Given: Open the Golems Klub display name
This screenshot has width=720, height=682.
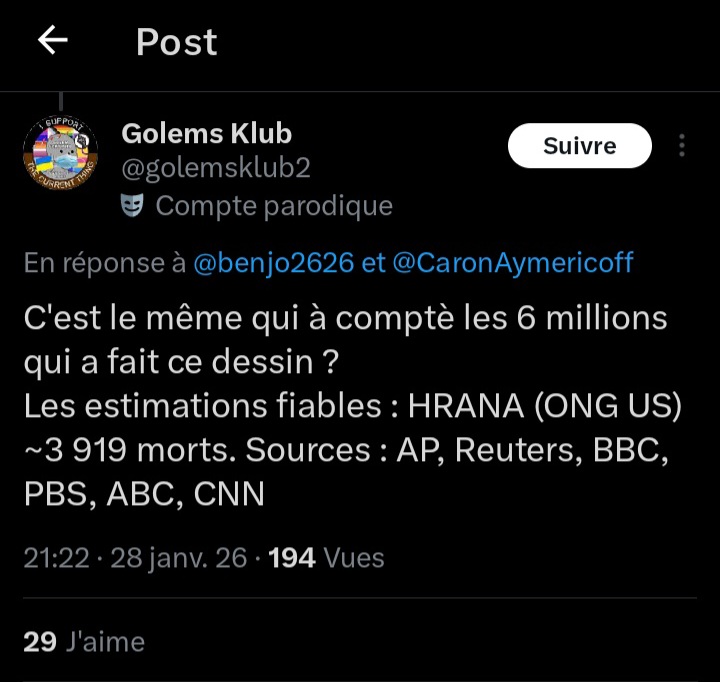Looking at the screenshot, I should click(206, 133).
